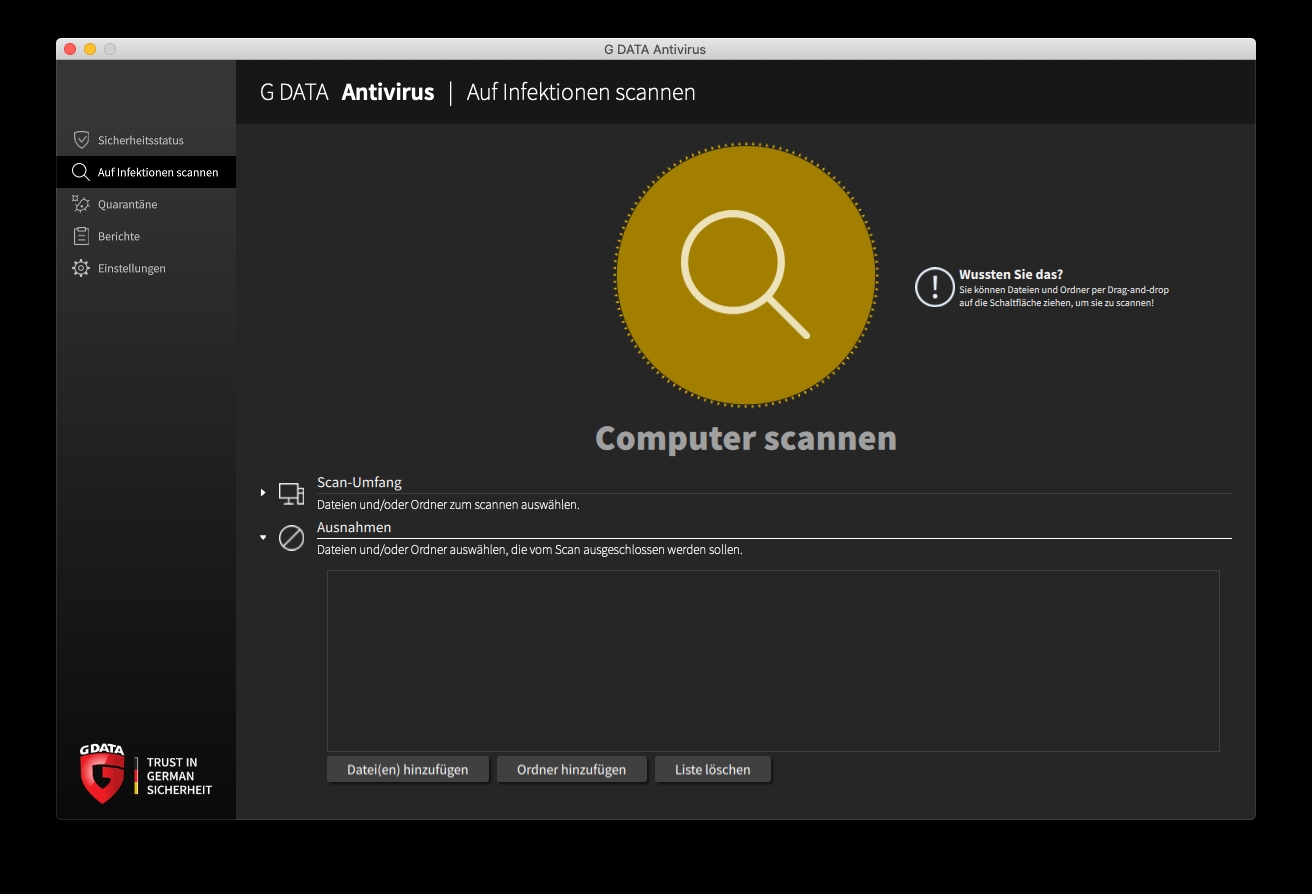
Task: Click inside the empty exceptions list box
Action: pyautogui.click(x=773, y=660)
